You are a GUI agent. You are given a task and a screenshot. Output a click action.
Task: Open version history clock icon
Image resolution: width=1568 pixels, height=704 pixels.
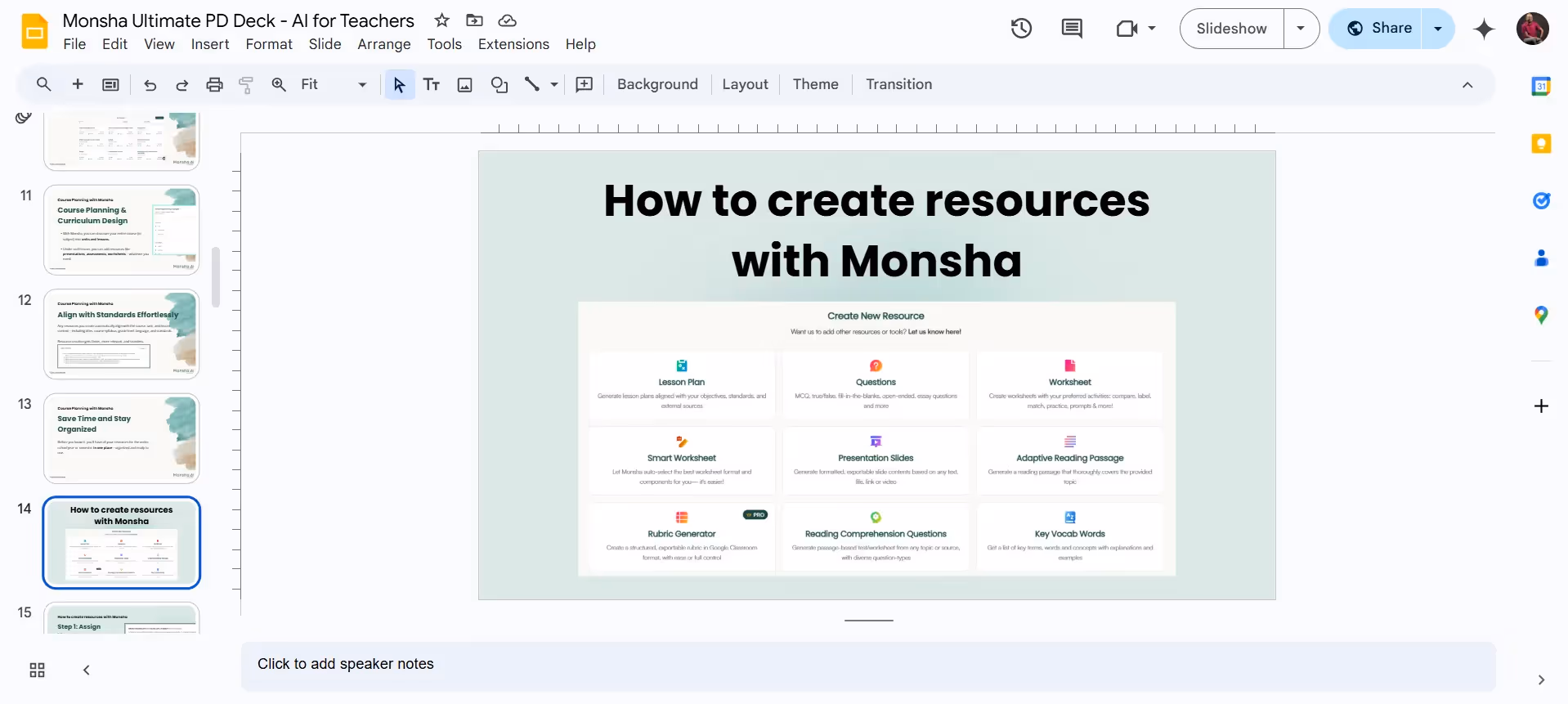(x=1021, y=29)
